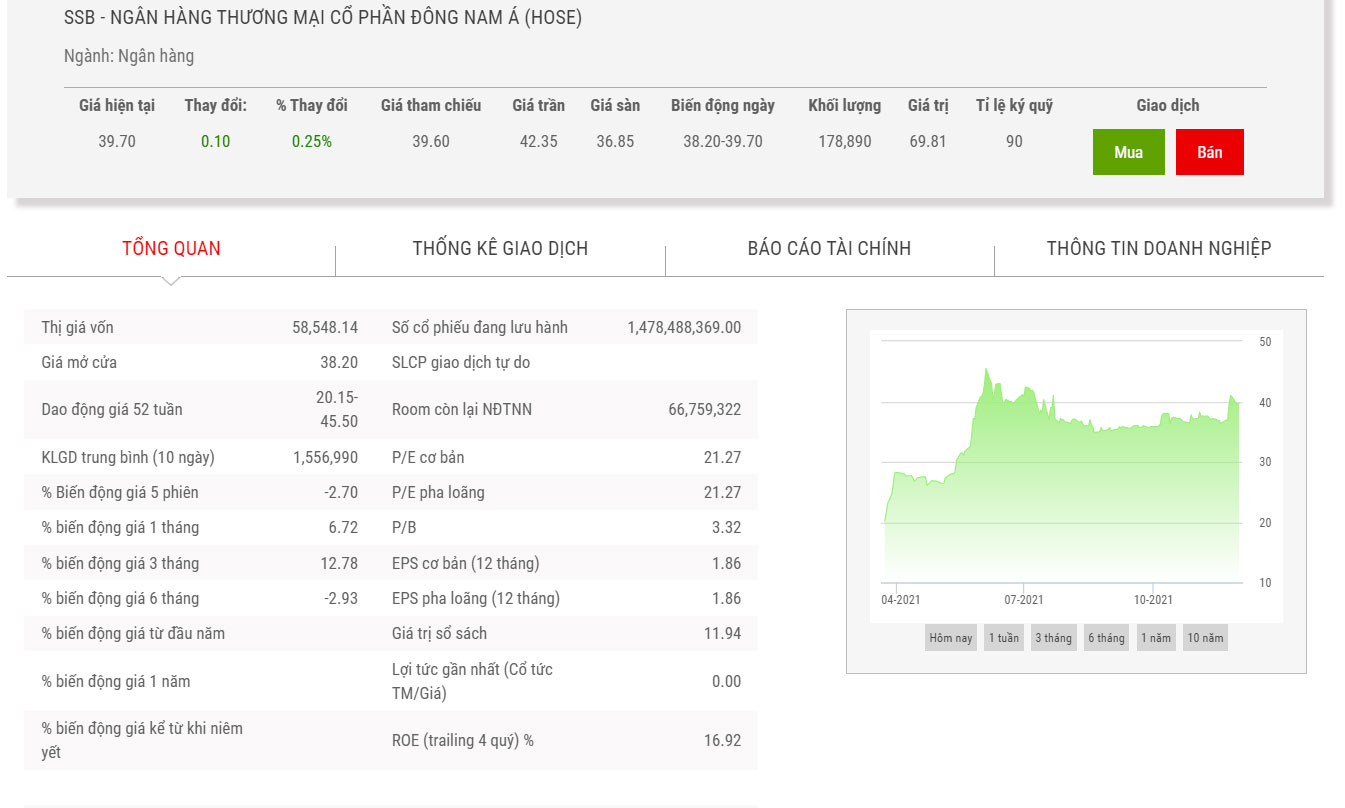Click the Ngành: Ngân hàng industry label
The image size is (1345, 808).
click(129, 56)
